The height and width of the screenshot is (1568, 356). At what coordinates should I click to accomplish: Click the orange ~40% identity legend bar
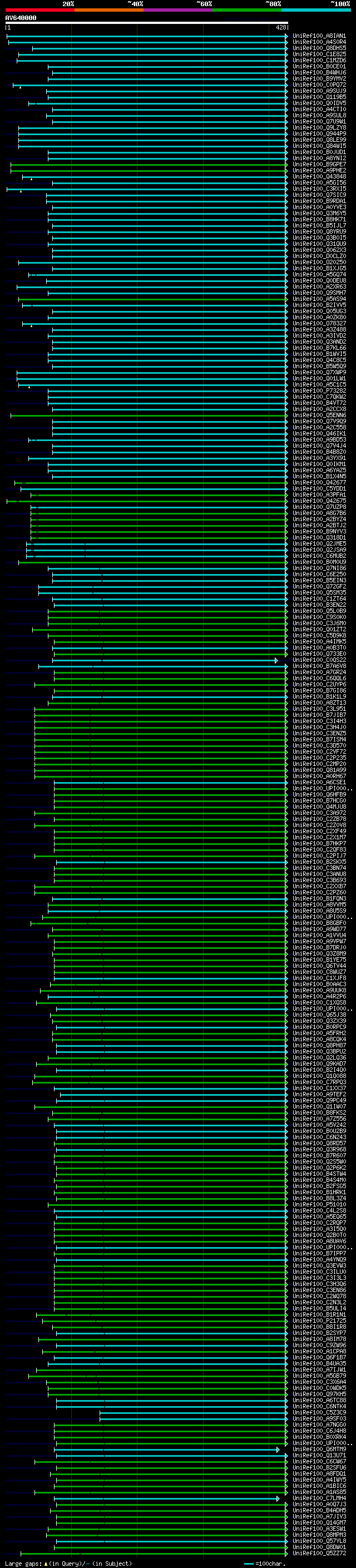point(109,10)
